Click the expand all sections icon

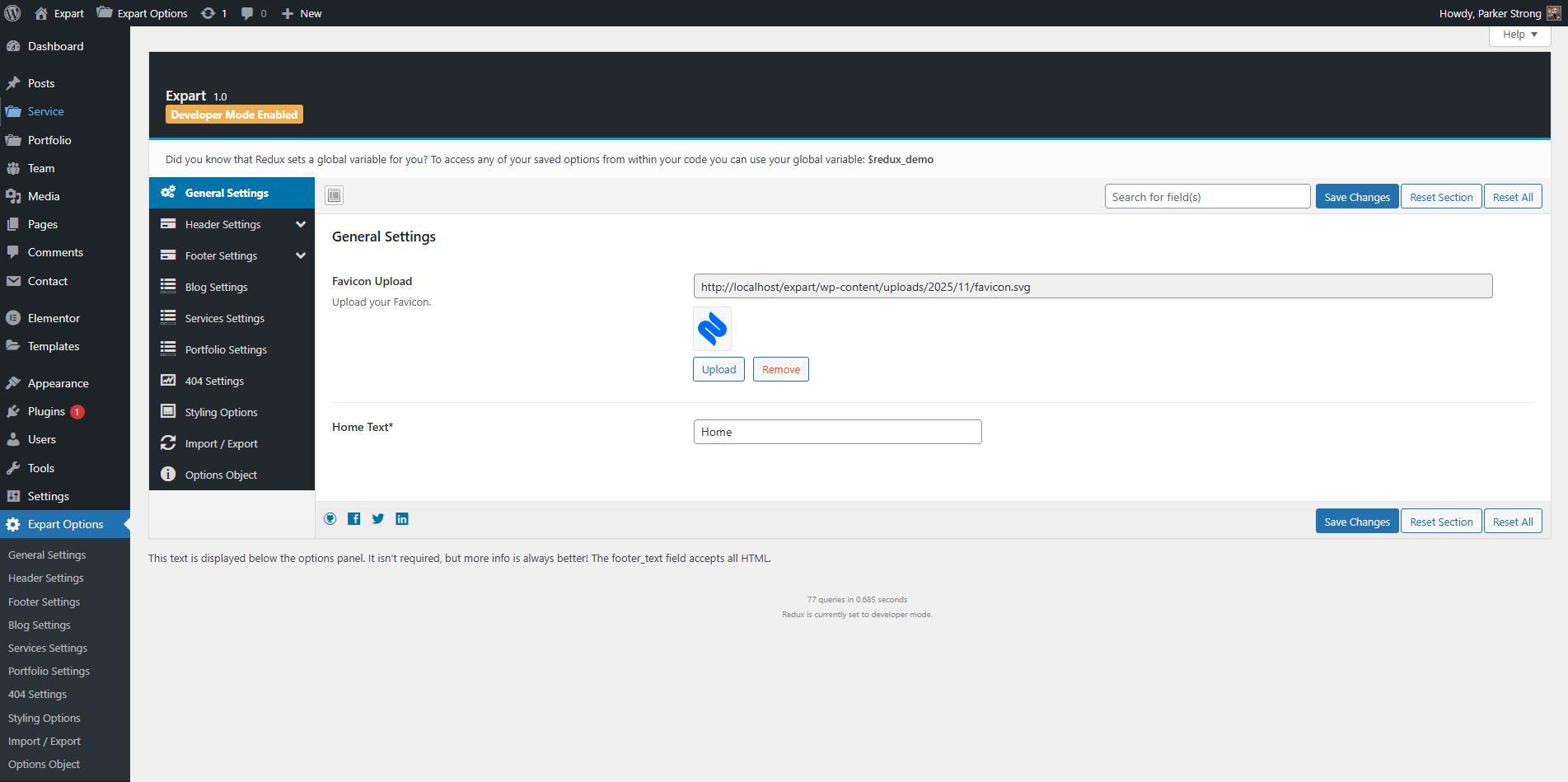coord(334,195)
